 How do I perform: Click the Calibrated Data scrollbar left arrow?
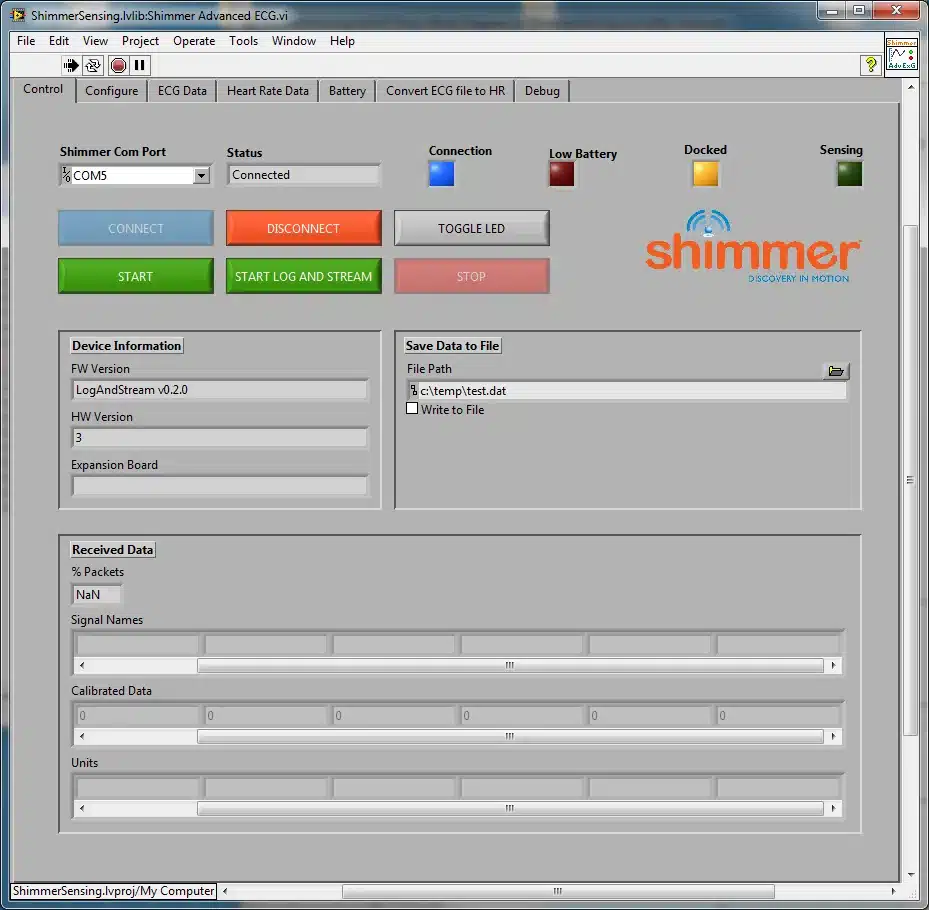click(82, 736)
